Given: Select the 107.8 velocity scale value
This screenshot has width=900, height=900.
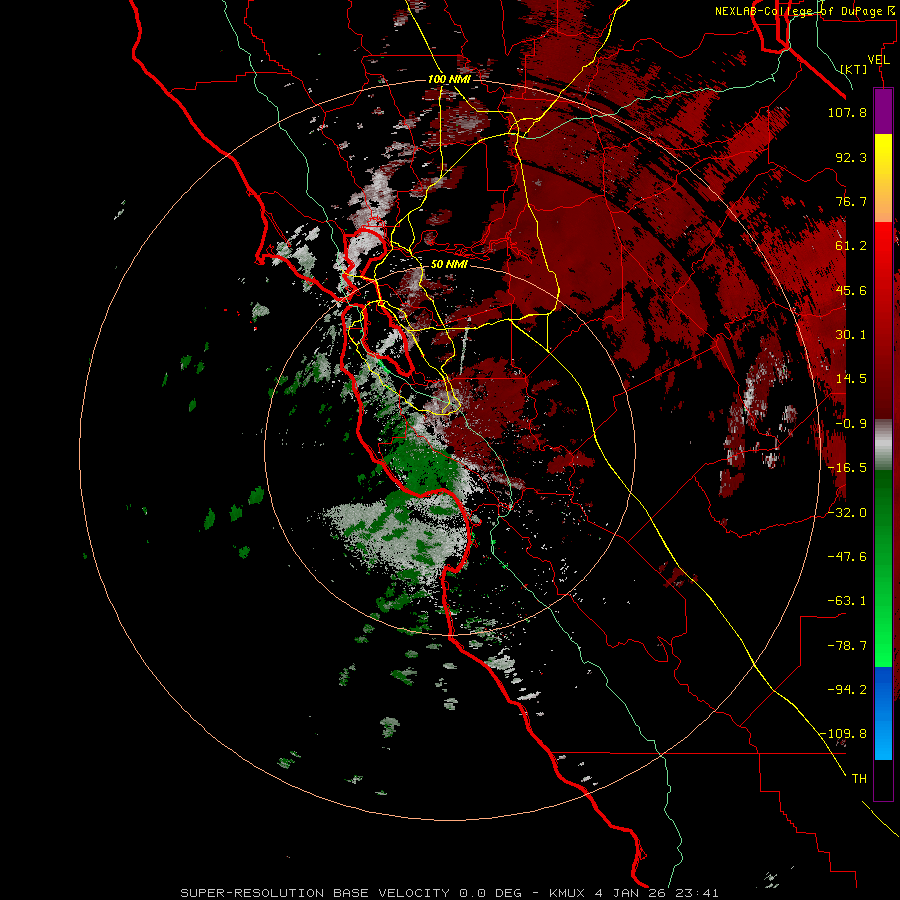Looking at the screenshot, I should (847, 112).
